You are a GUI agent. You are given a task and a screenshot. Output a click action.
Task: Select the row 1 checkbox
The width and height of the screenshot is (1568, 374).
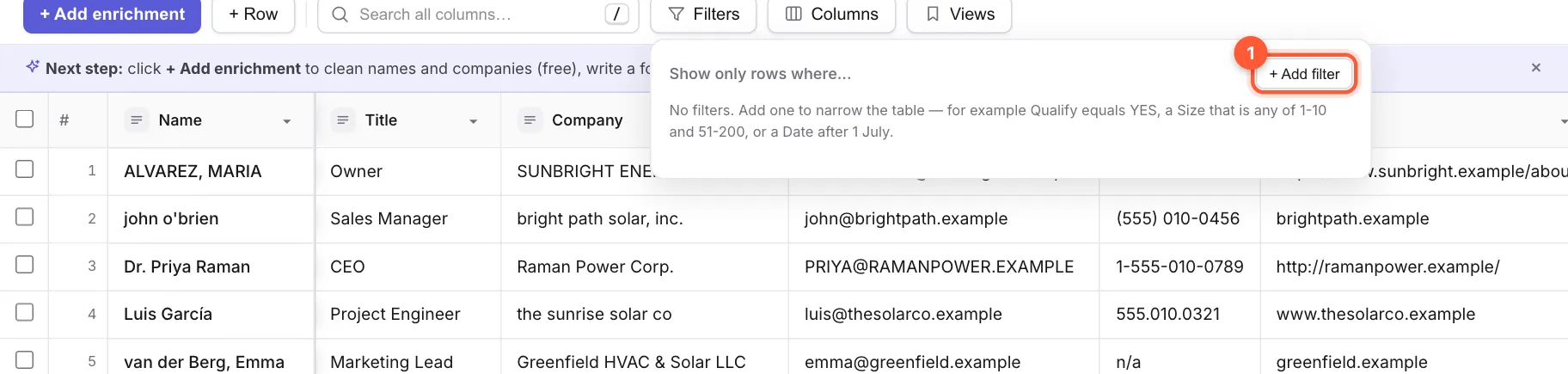point(25,169)
